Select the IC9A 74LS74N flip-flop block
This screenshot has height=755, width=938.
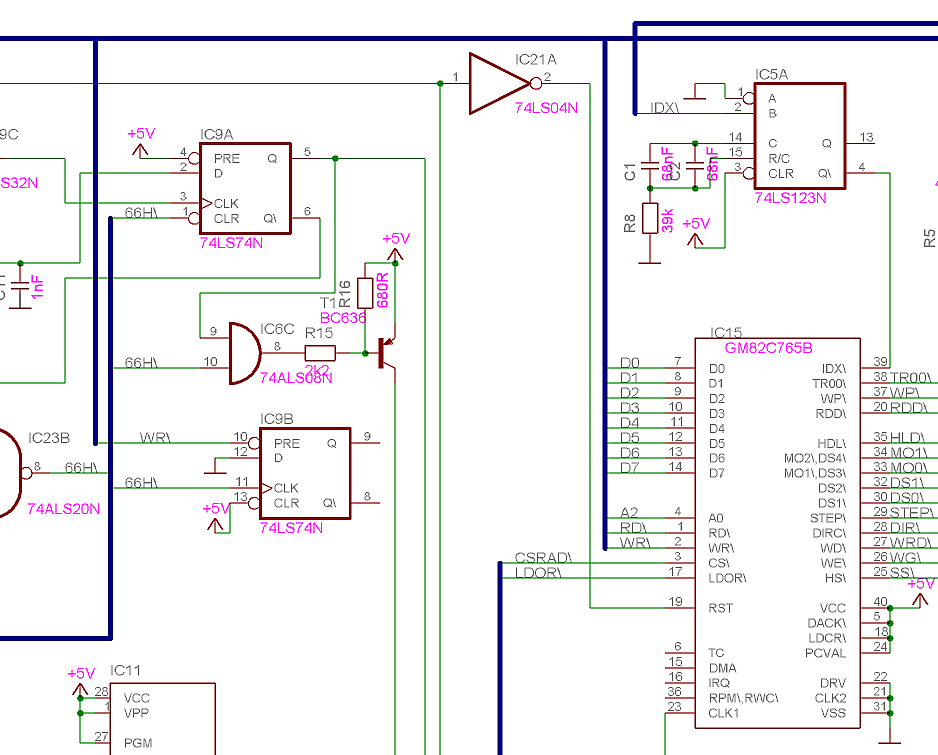[x=245, y=188]
